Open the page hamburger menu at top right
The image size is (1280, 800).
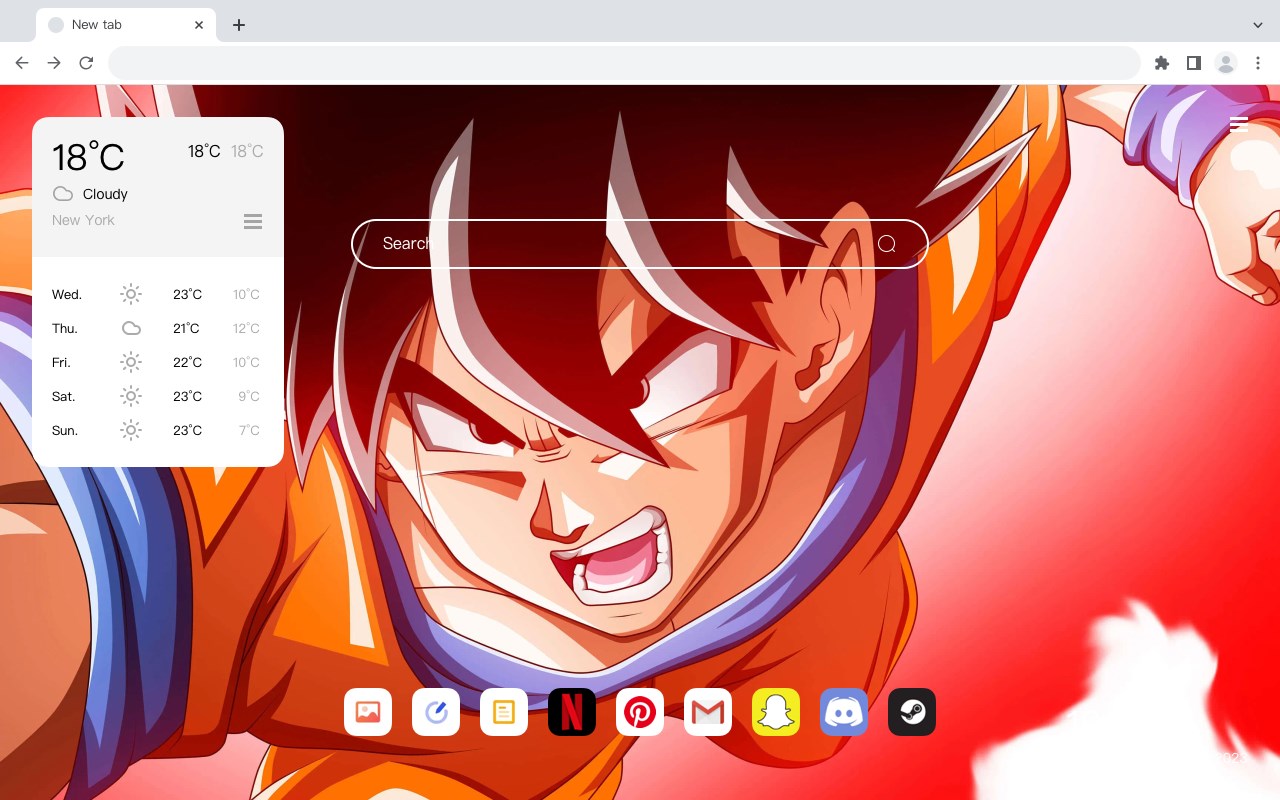tap(1239, 124)
